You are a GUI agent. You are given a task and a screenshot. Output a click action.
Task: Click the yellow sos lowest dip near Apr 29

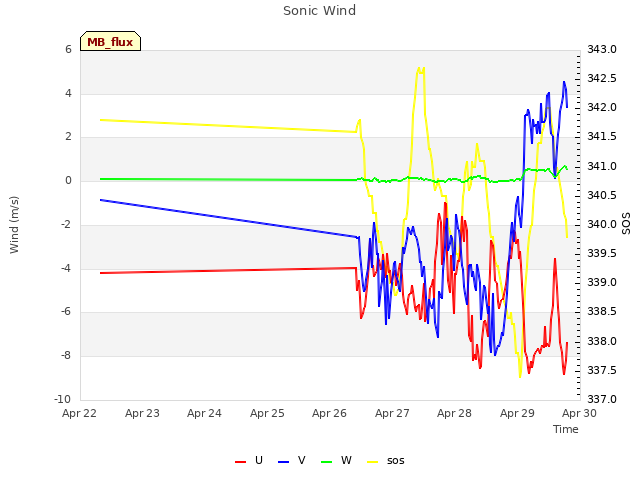click(x=520, y=376)
